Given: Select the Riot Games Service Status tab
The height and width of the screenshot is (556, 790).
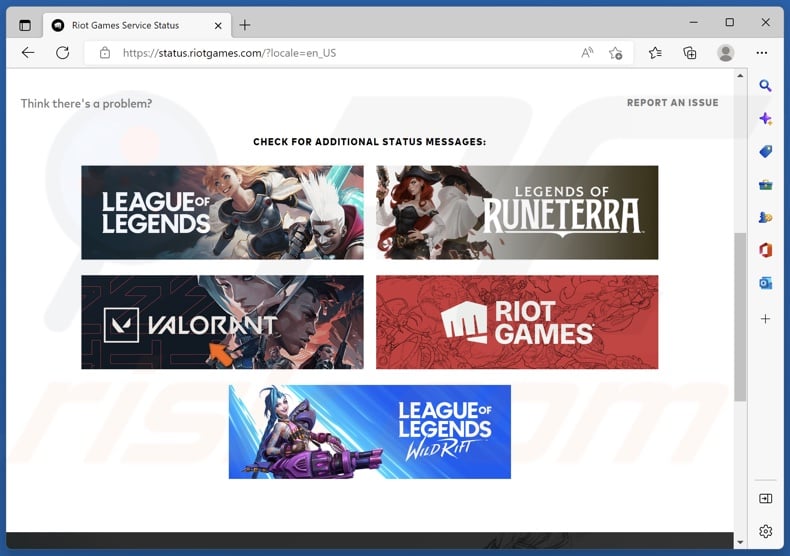Looking at the screenshot, I should [x=137, y=25].
